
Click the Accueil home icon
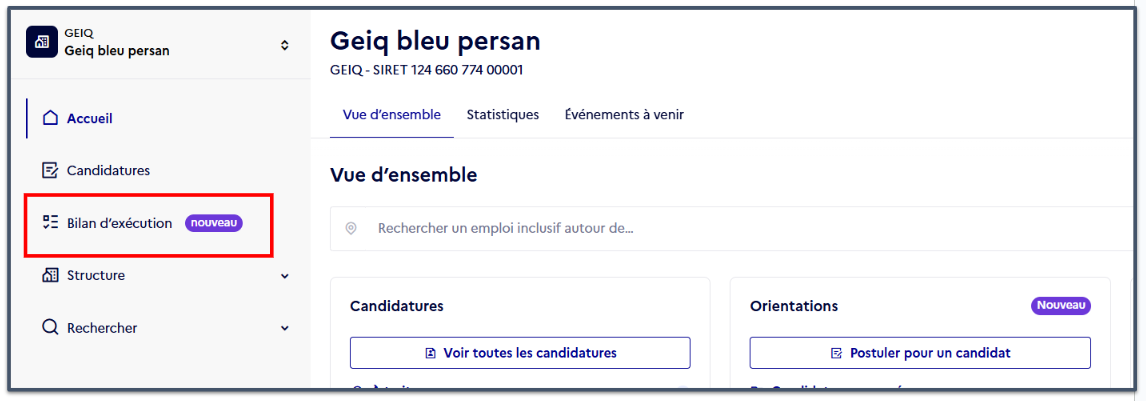pos(50,118)
